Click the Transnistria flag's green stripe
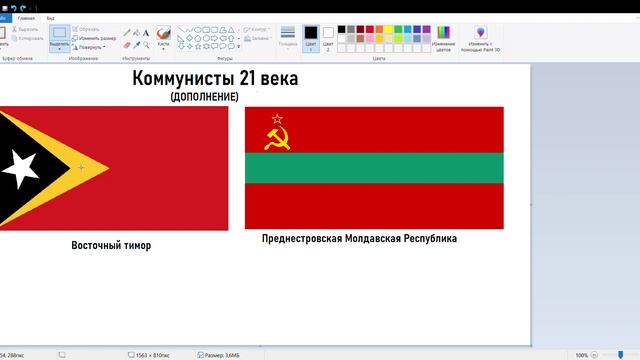Viewport: 640px width, 360px height. coord(374,168)
